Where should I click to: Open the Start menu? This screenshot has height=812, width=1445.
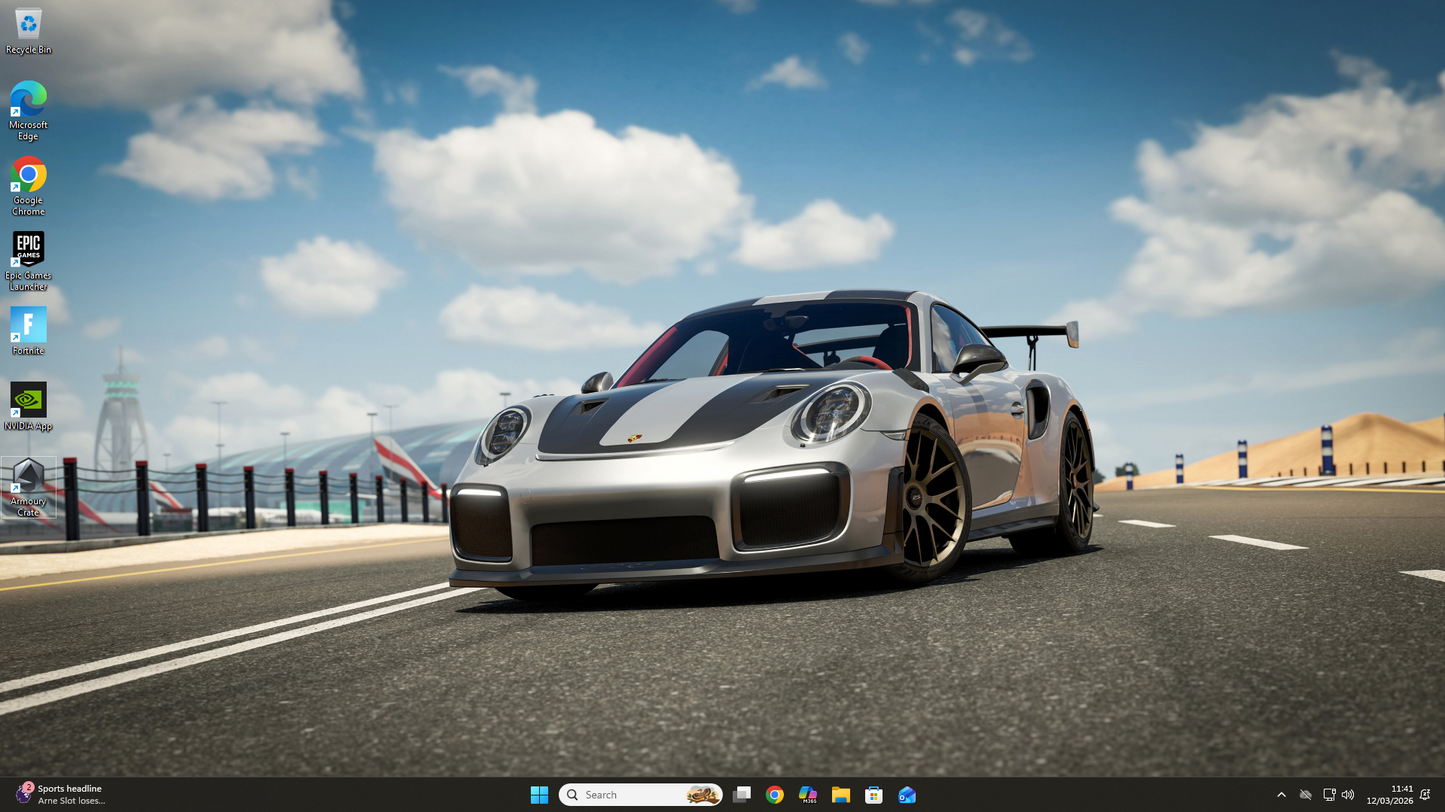click(x=539, y=794)
